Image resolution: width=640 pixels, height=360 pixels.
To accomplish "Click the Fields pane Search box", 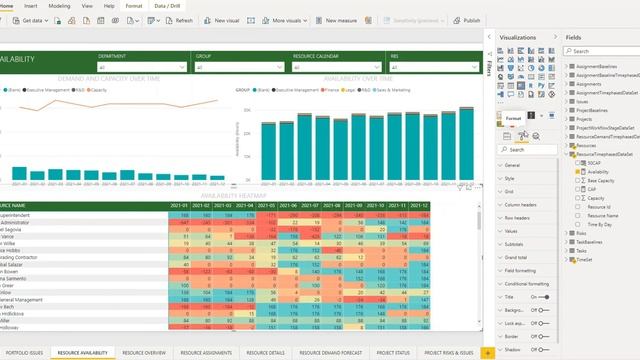I will (x=602, y=51).
